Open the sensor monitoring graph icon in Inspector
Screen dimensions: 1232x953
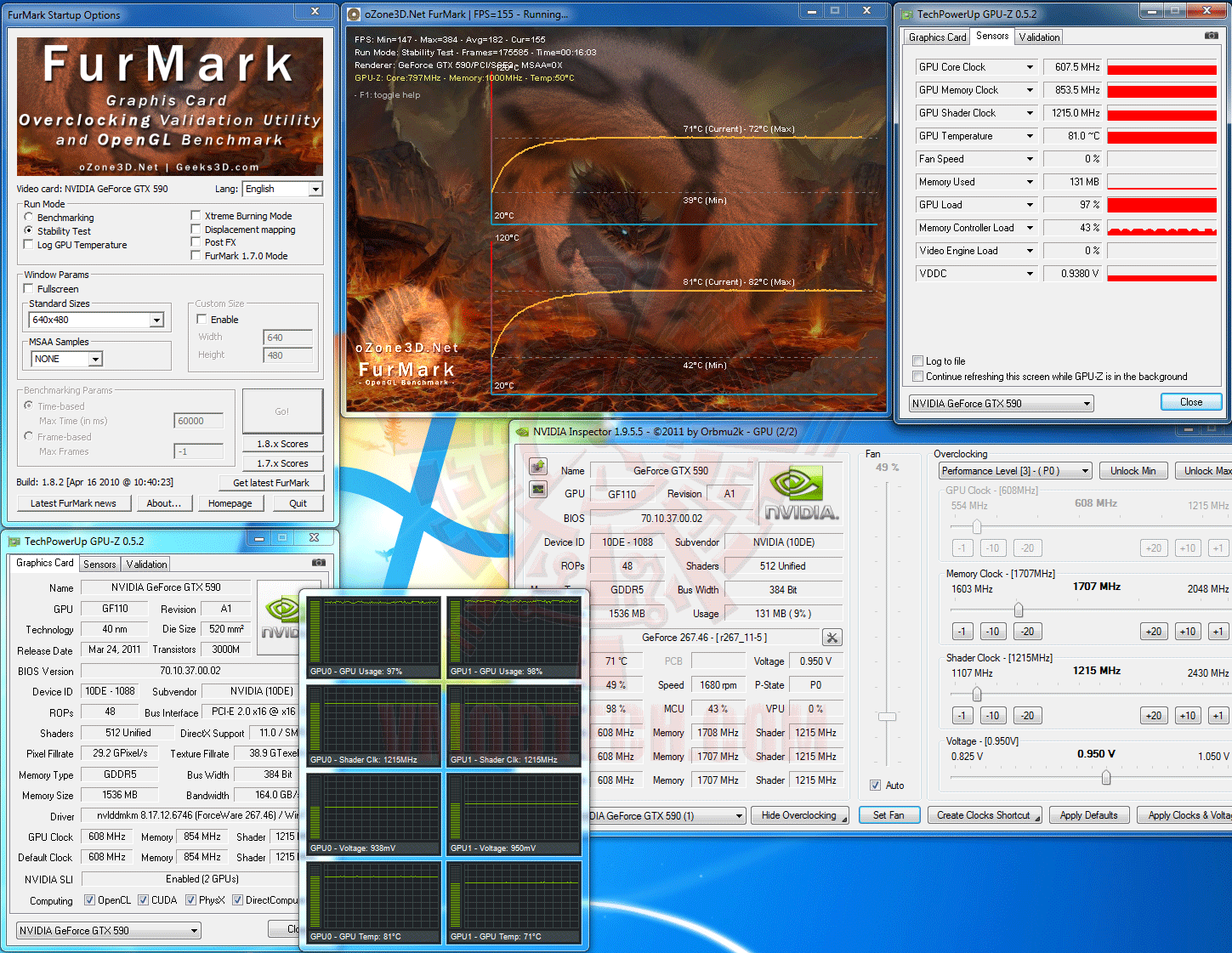click(537, 489)
